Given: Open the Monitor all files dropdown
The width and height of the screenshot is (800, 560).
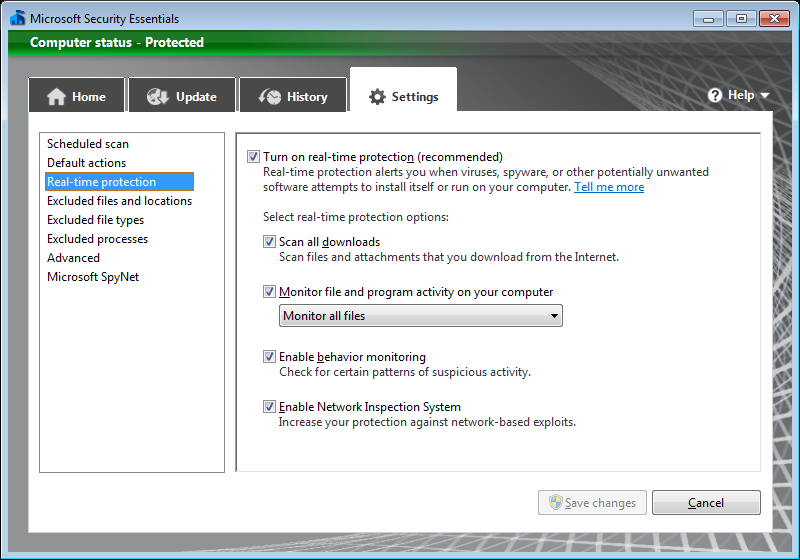Looking at the screenshot, I should [420, 316].
